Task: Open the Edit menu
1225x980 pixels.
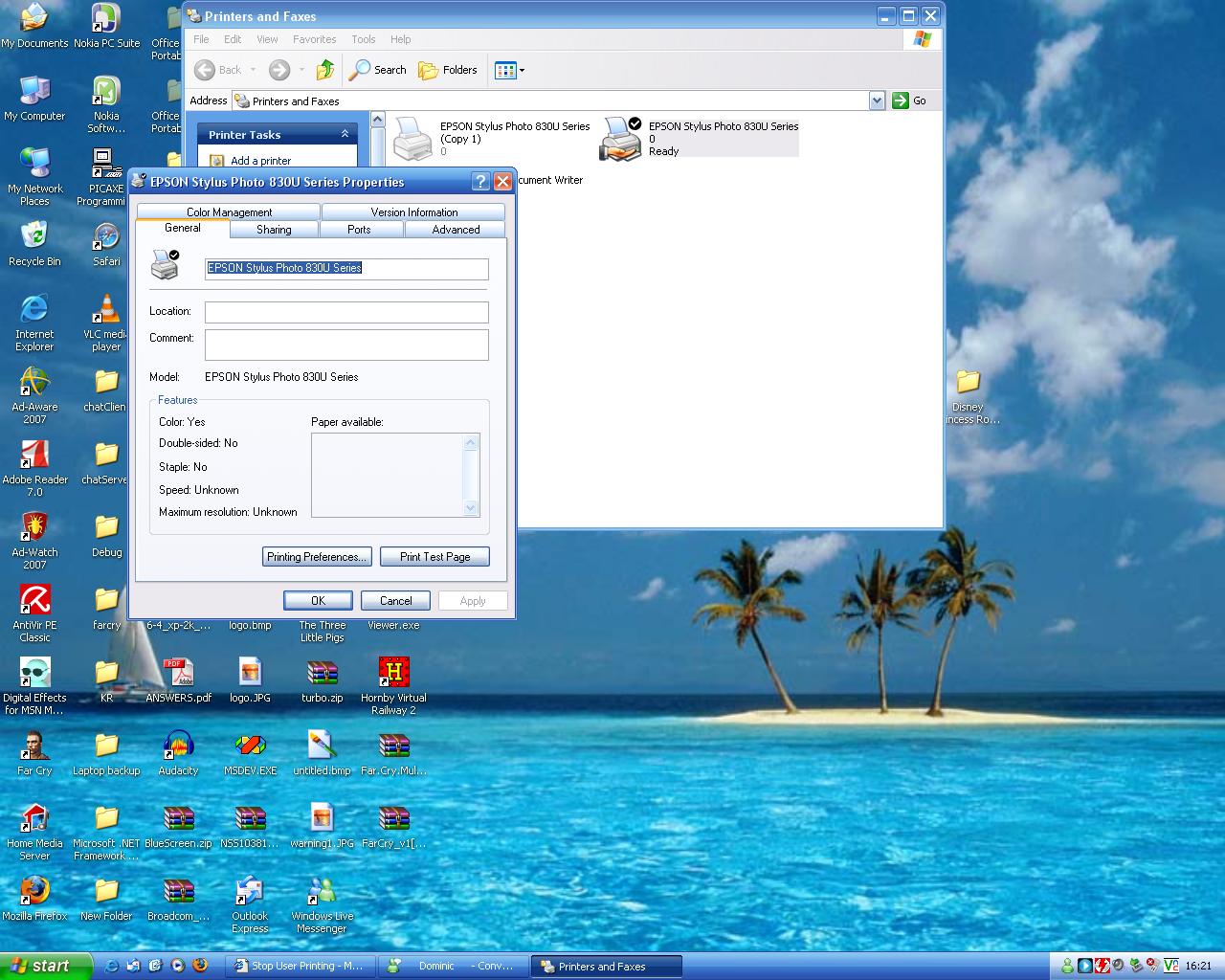Action: pos(233,39)
